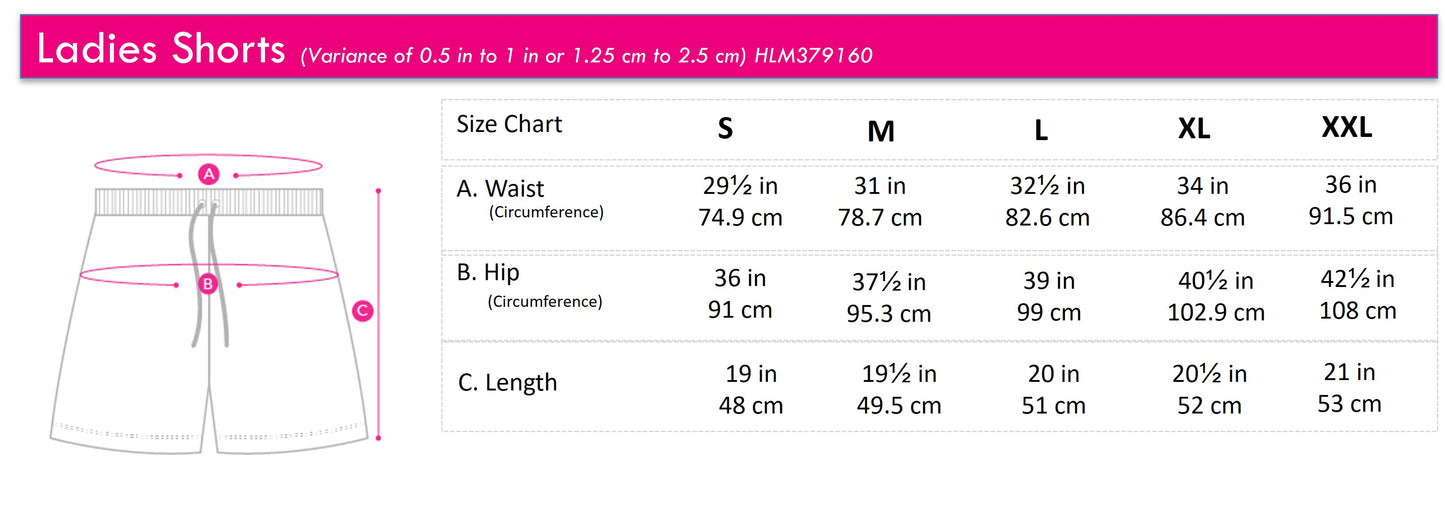Viewport: 1445px width, 517px height.
Task: Click the variance note in the pink banner
Action: coord(520,56)
